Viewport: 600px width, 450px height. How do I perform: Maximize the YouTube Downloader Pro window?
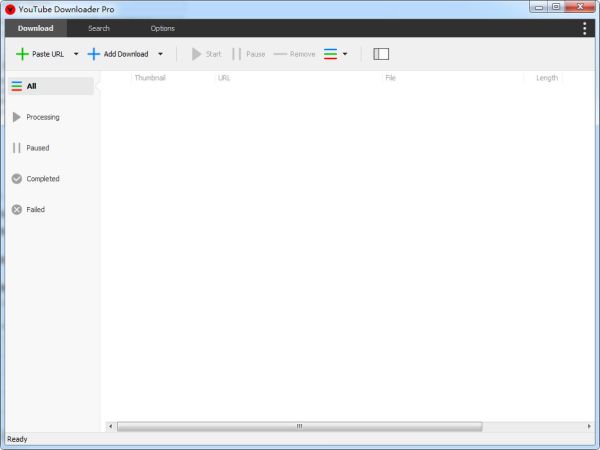[x=556, y=7]
